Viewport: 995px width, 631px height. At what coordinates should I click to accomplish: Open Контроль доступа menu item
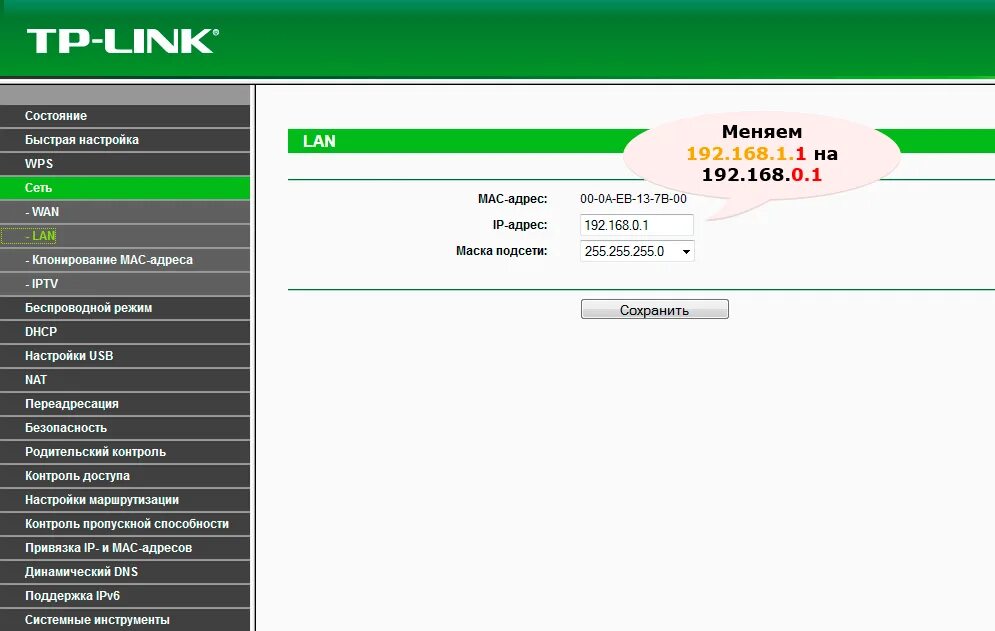[125, 475]
